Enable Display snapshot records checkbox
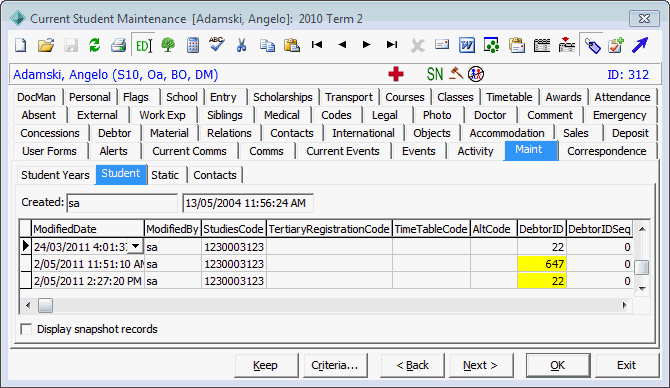The width and height of the screenshot is (670, 388). pos(26,329)
